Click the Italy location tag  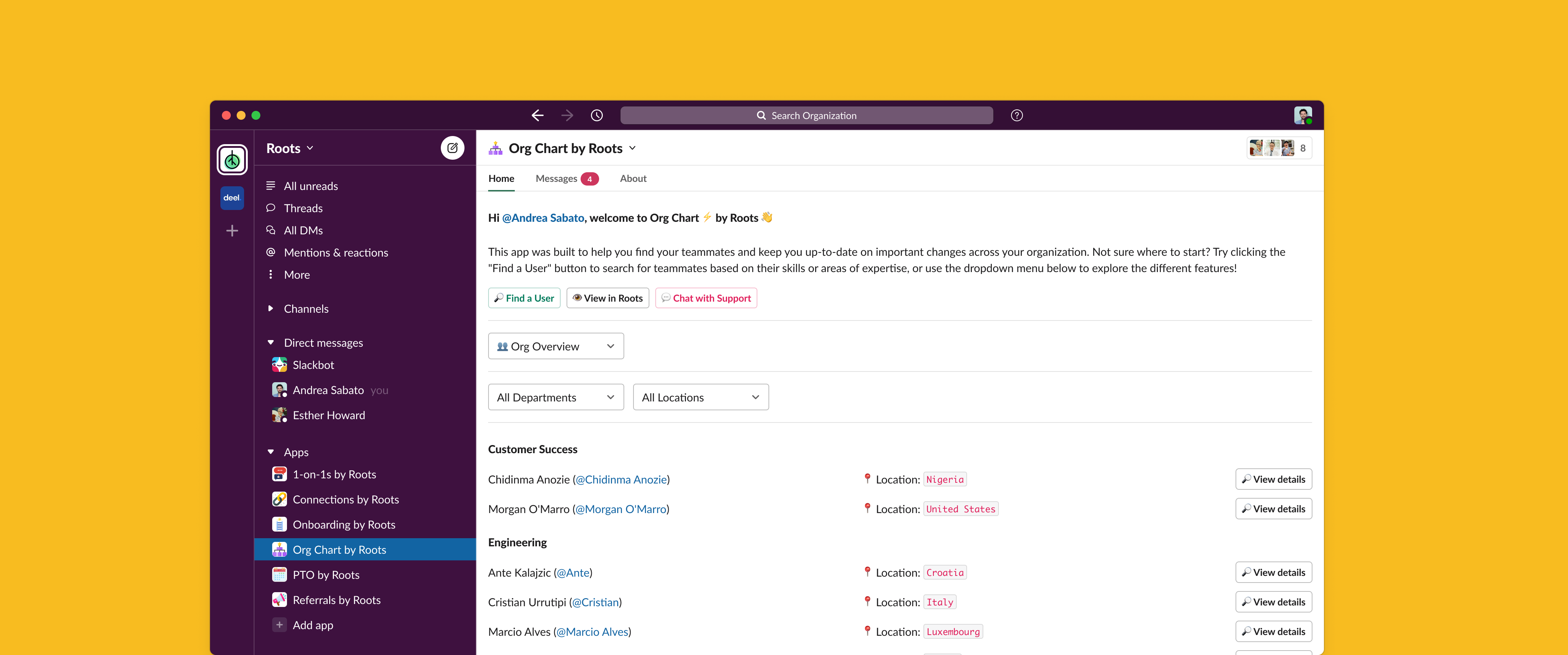[940, 602]
